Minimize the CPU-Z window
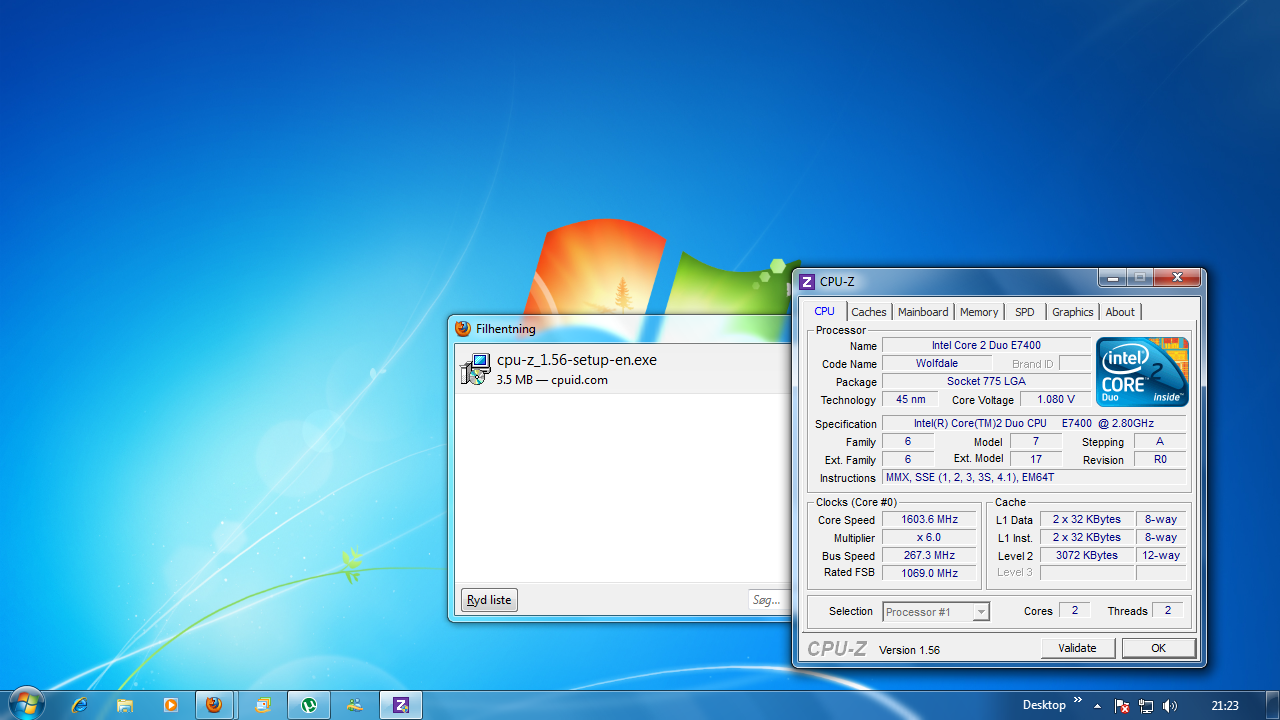This screenshot has height=720, width=1280. click(x=1111, y=277)
